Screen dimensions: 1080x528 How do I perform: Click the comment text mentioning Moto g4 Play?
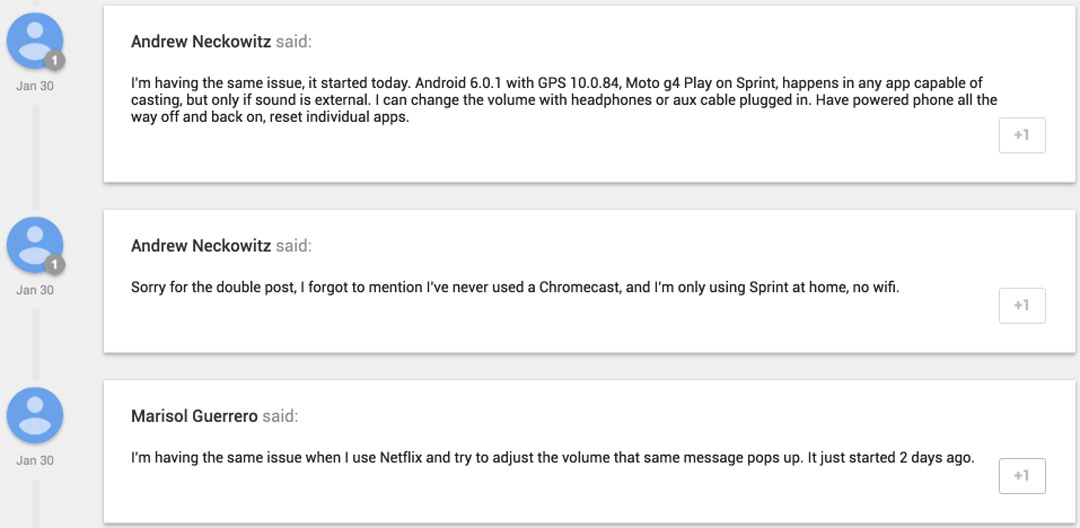560,100
